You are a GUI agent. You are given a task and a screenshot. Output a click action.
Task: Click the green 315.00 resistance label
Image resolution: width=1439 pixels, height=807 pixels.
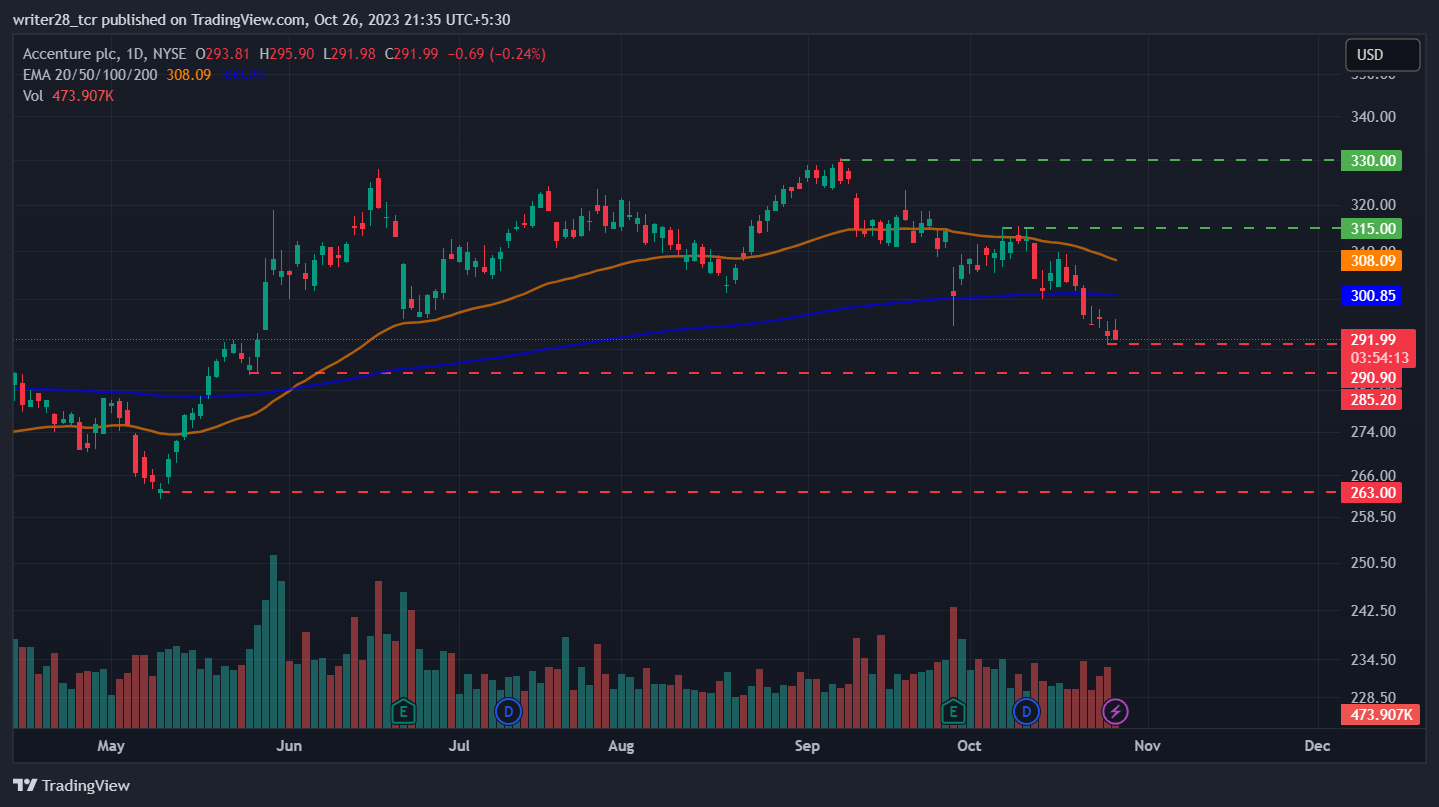point(1371,228)
